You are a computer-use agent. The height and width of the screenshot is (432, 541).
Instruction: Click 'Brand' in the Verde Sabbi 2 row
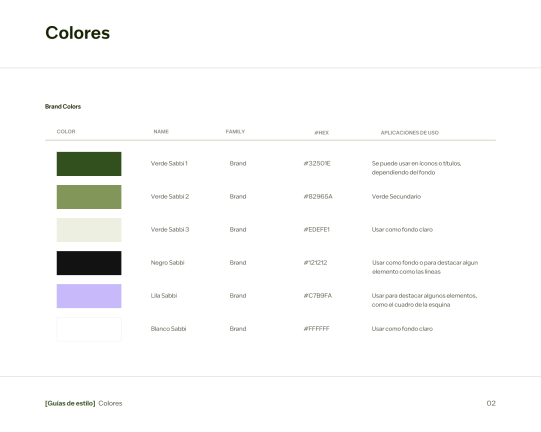click(238, 197)
